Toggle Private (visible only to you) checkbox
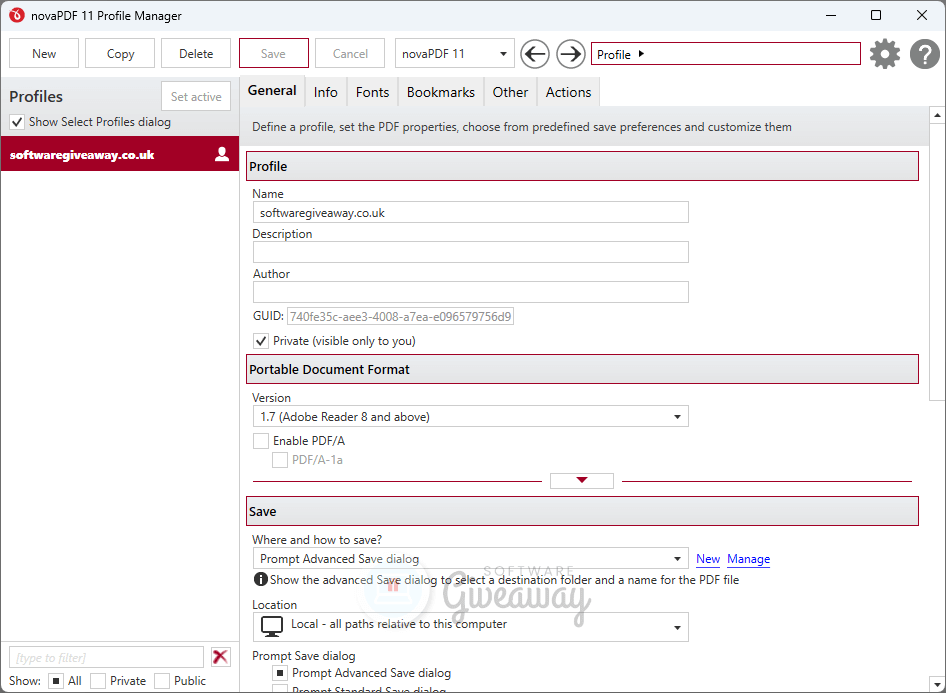946x693 pixels. pos(261,341)
